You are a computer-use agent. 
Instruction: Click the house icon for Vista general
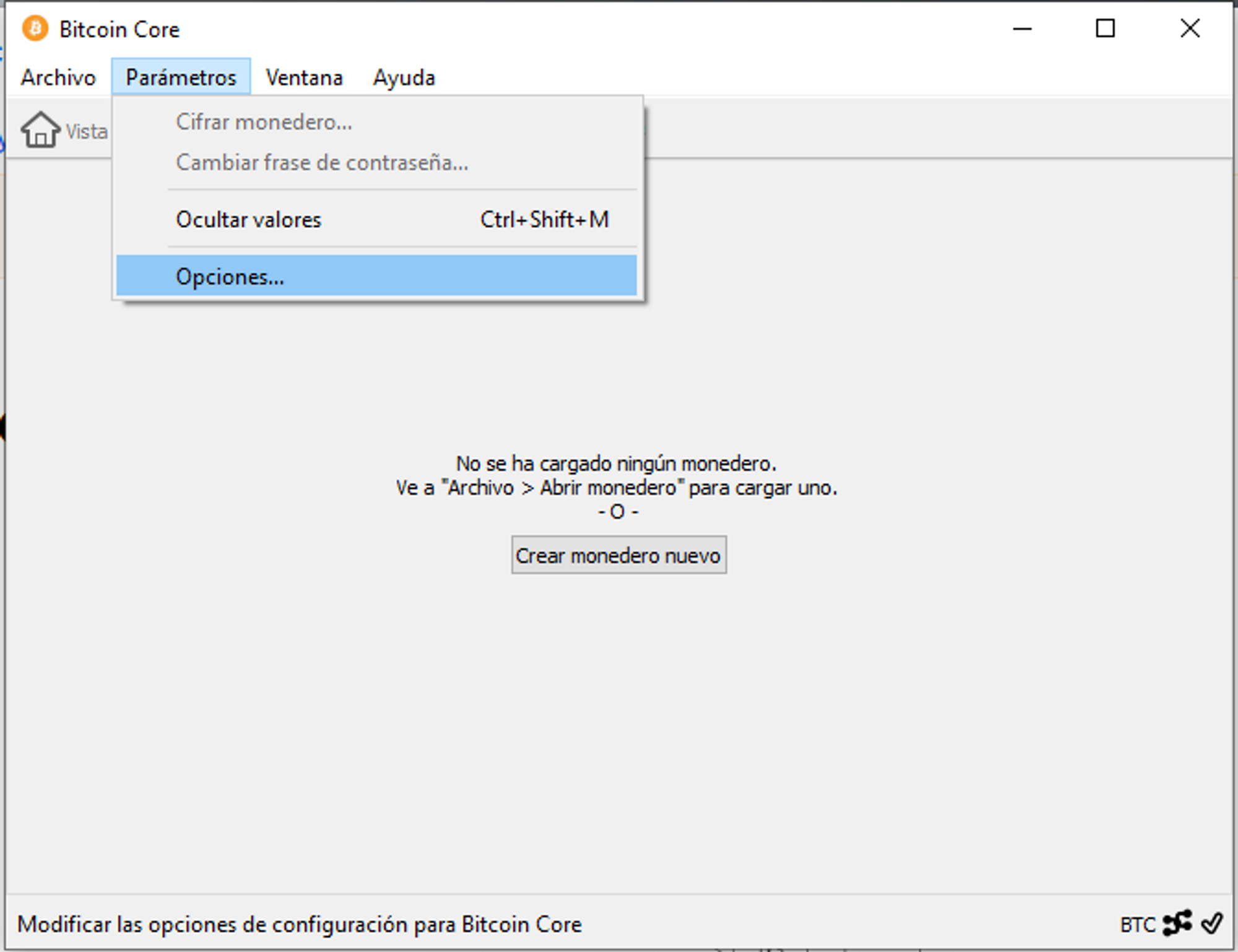click(40, 130)
